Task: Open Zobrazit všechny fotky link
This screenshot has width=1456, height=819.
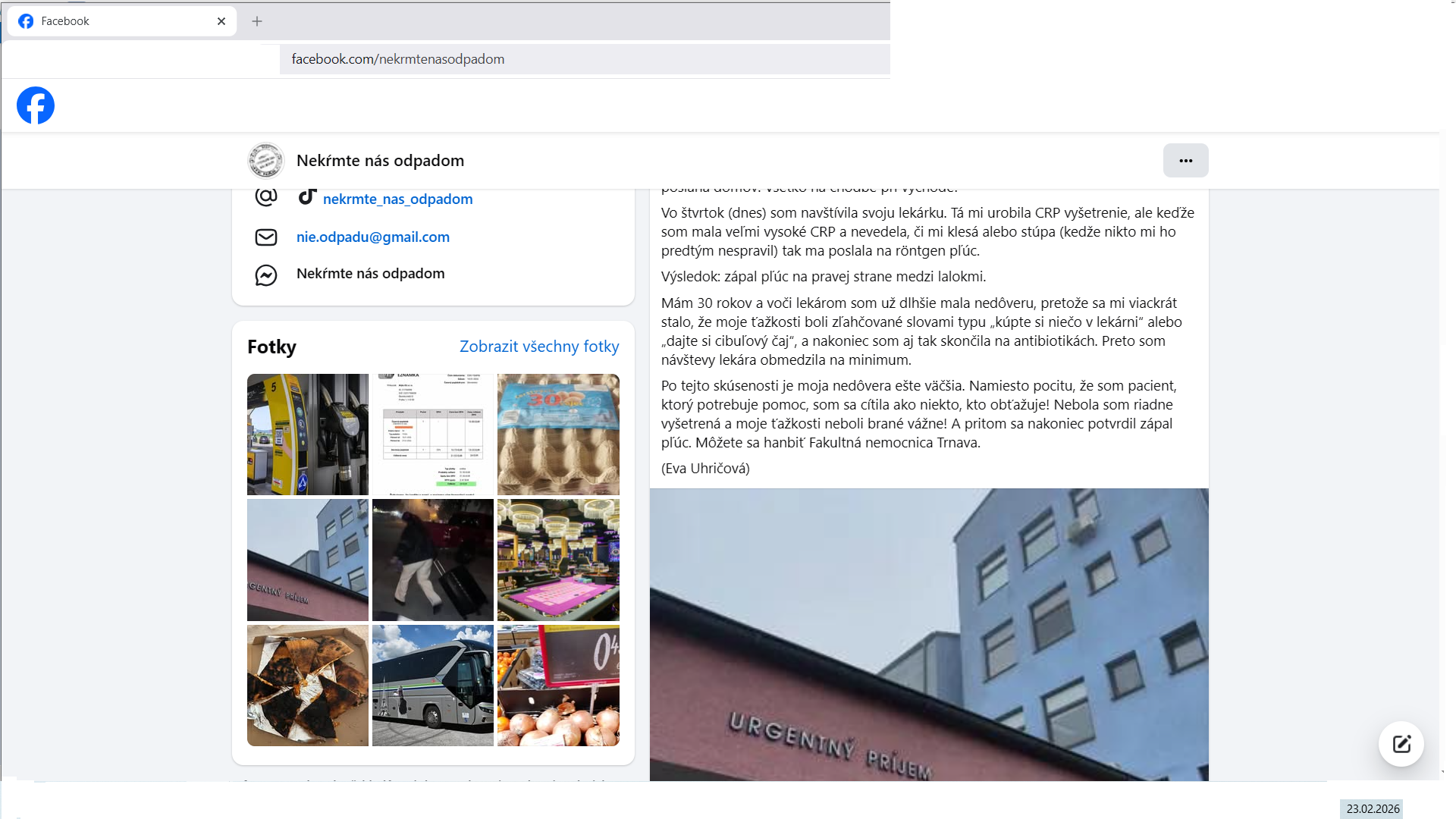Action: 538,347
